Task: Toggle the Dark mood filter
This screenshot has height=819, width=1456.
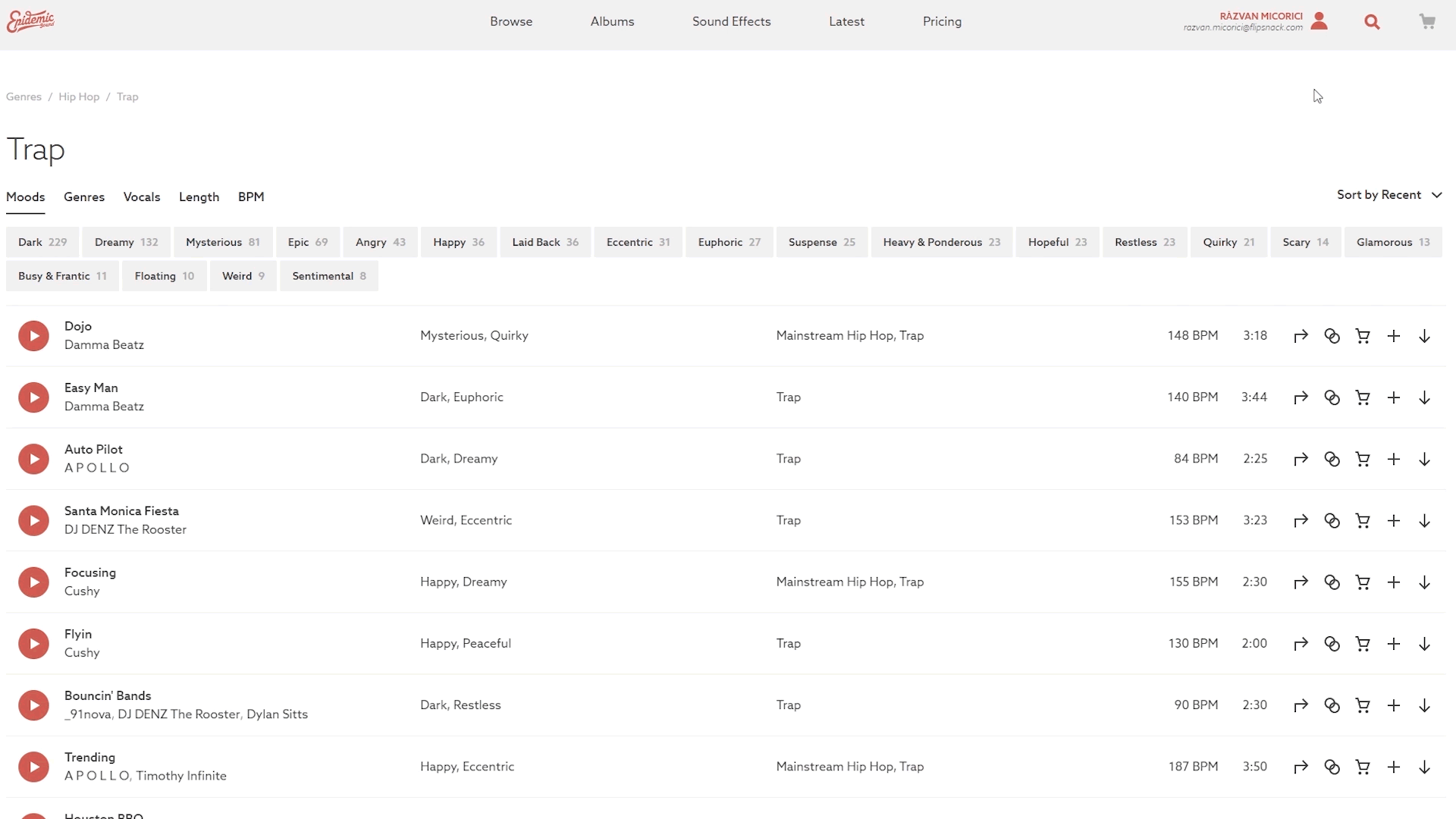Action: point(42,242)
